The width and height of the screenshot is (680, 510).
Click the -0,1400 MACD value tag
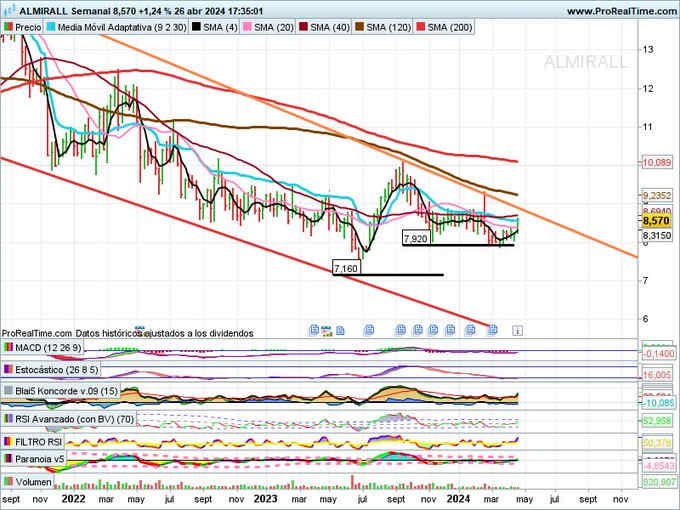point(658,354)
